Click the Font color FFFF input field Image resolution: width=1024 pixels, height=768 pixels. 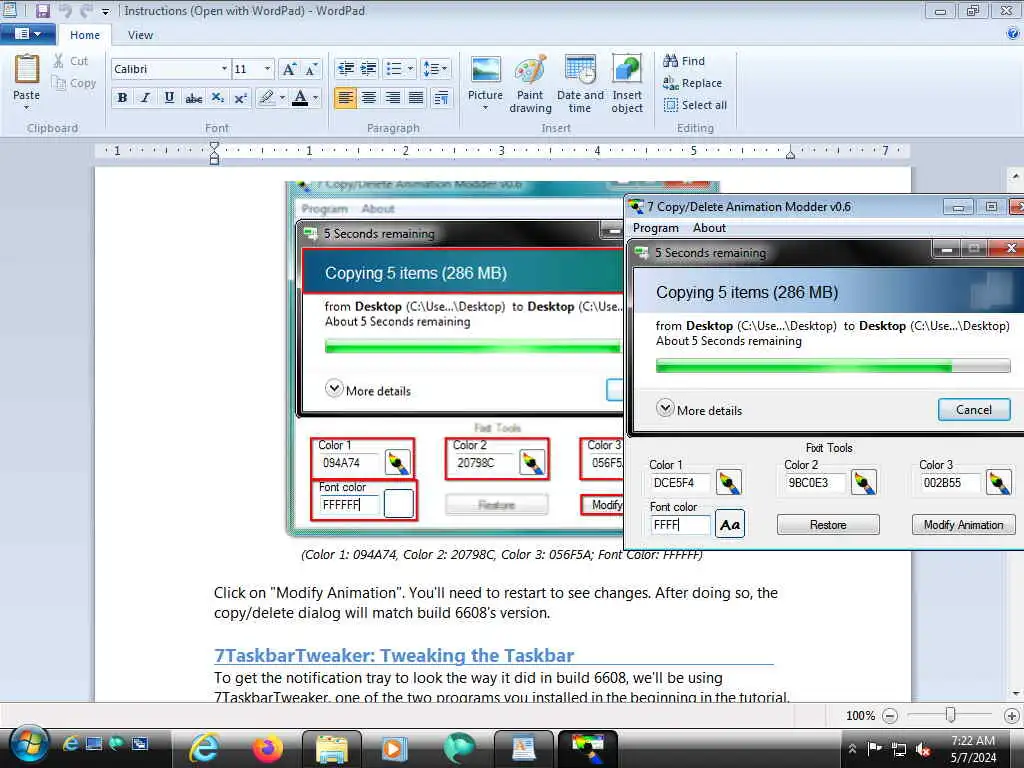click(680, 525)
